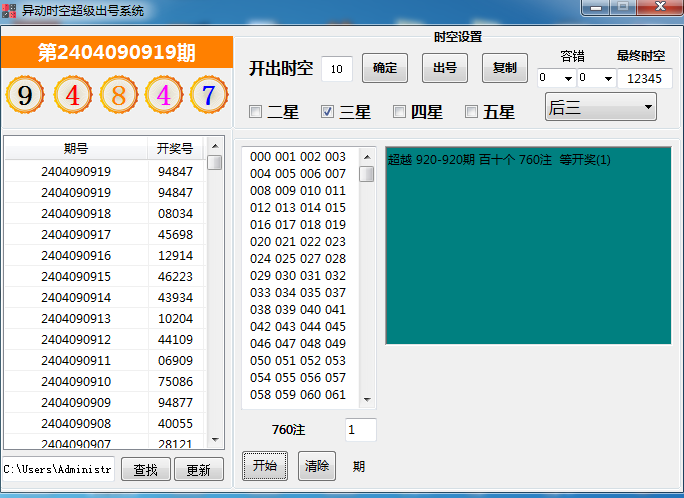Click the blue lottery ball showing 7
The image size is (684, 498).
[x=209, y=95]
